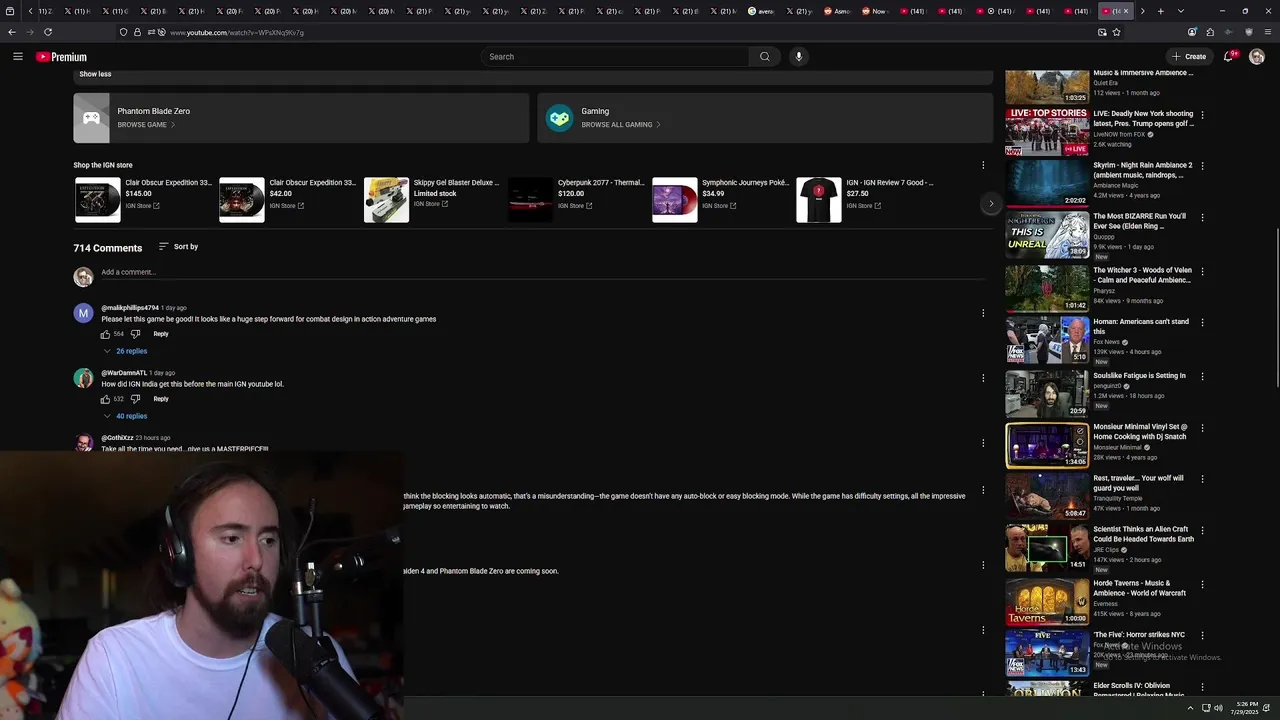This screenshot has height=720, width=1280.
Task: Like the @WarDamnATL comment
Action: (105, 399)
